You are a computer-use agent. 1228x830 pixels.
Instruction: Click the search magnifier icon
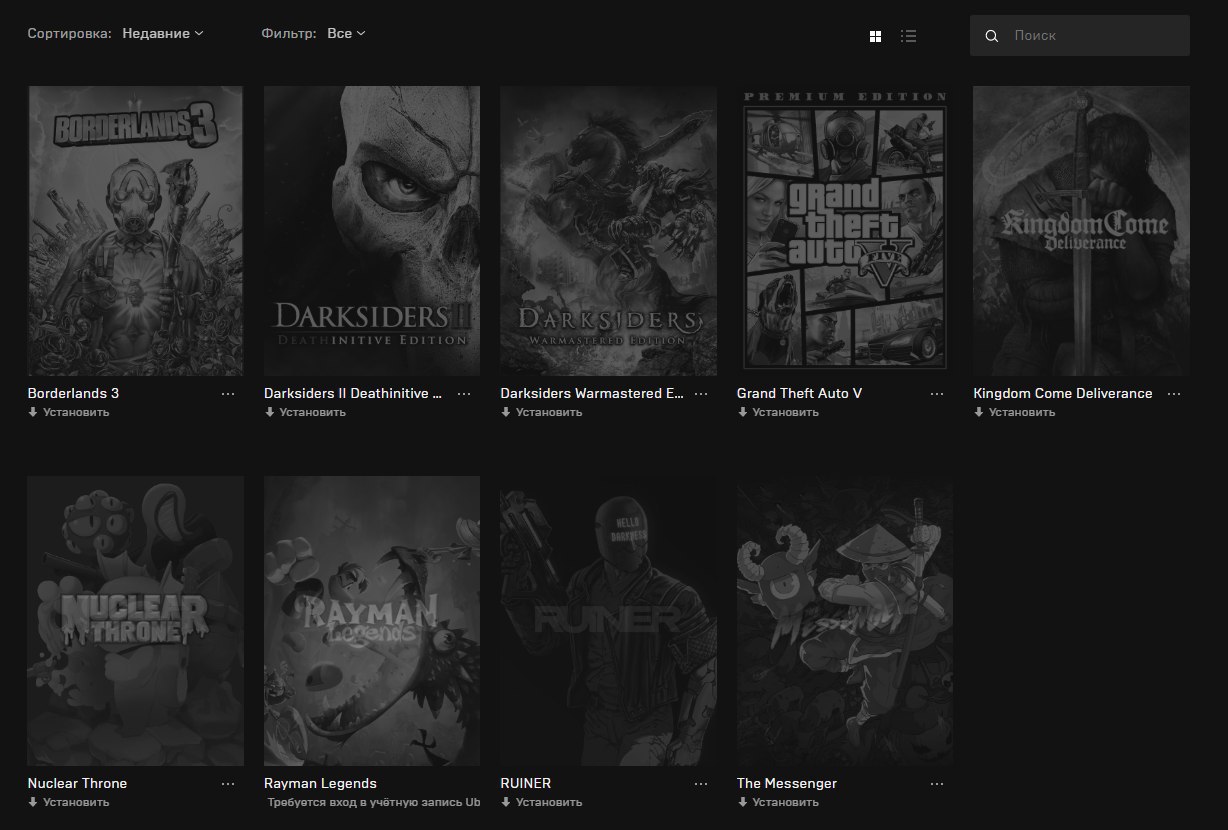tap(992, 36)
